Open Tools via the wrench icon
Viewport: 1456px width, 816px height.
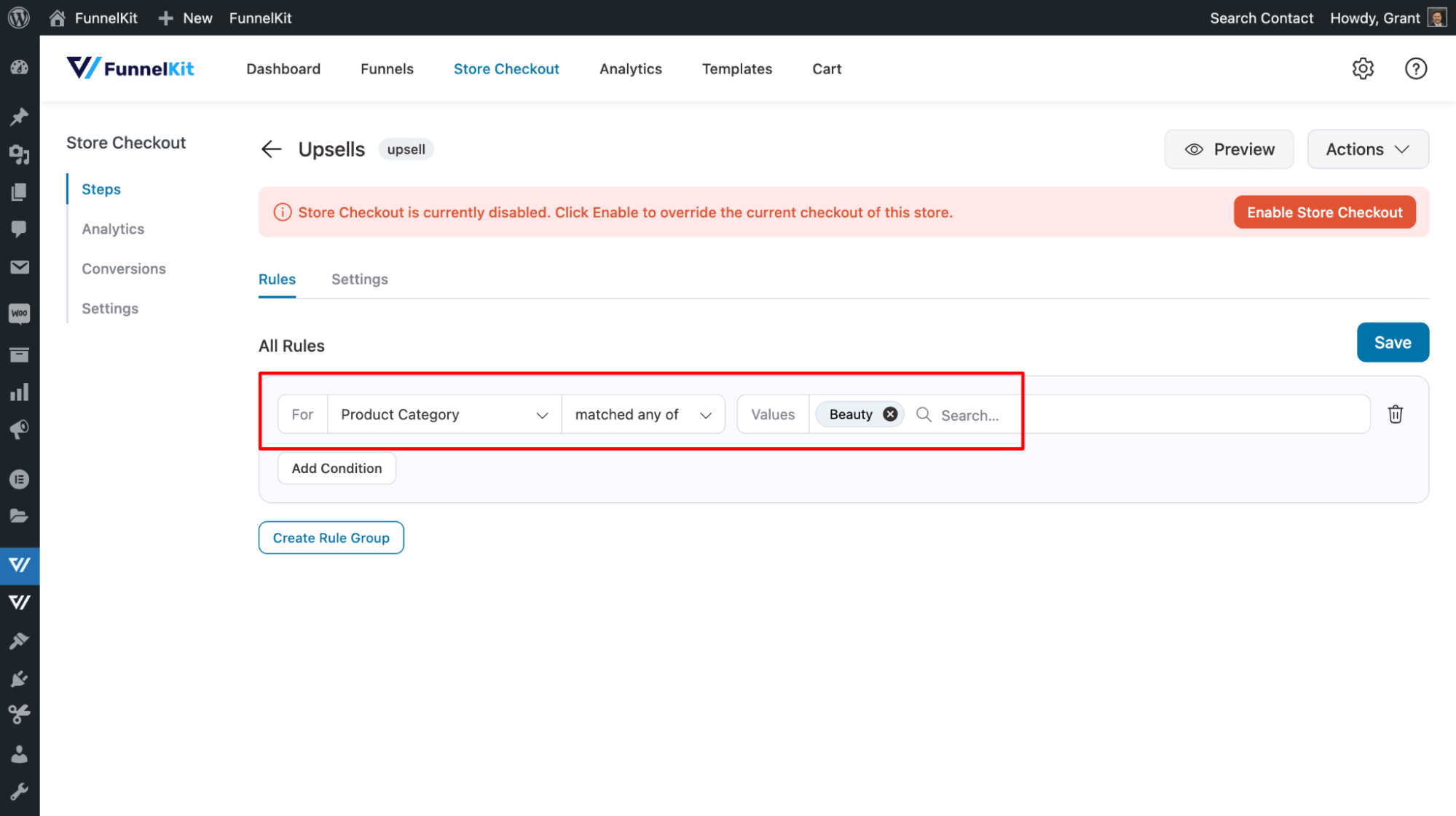pos(20,791)
